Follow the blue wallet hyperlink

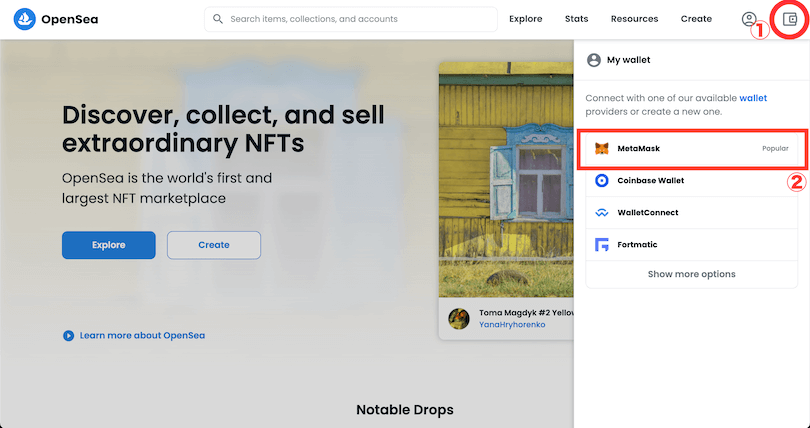click(753, 98)
